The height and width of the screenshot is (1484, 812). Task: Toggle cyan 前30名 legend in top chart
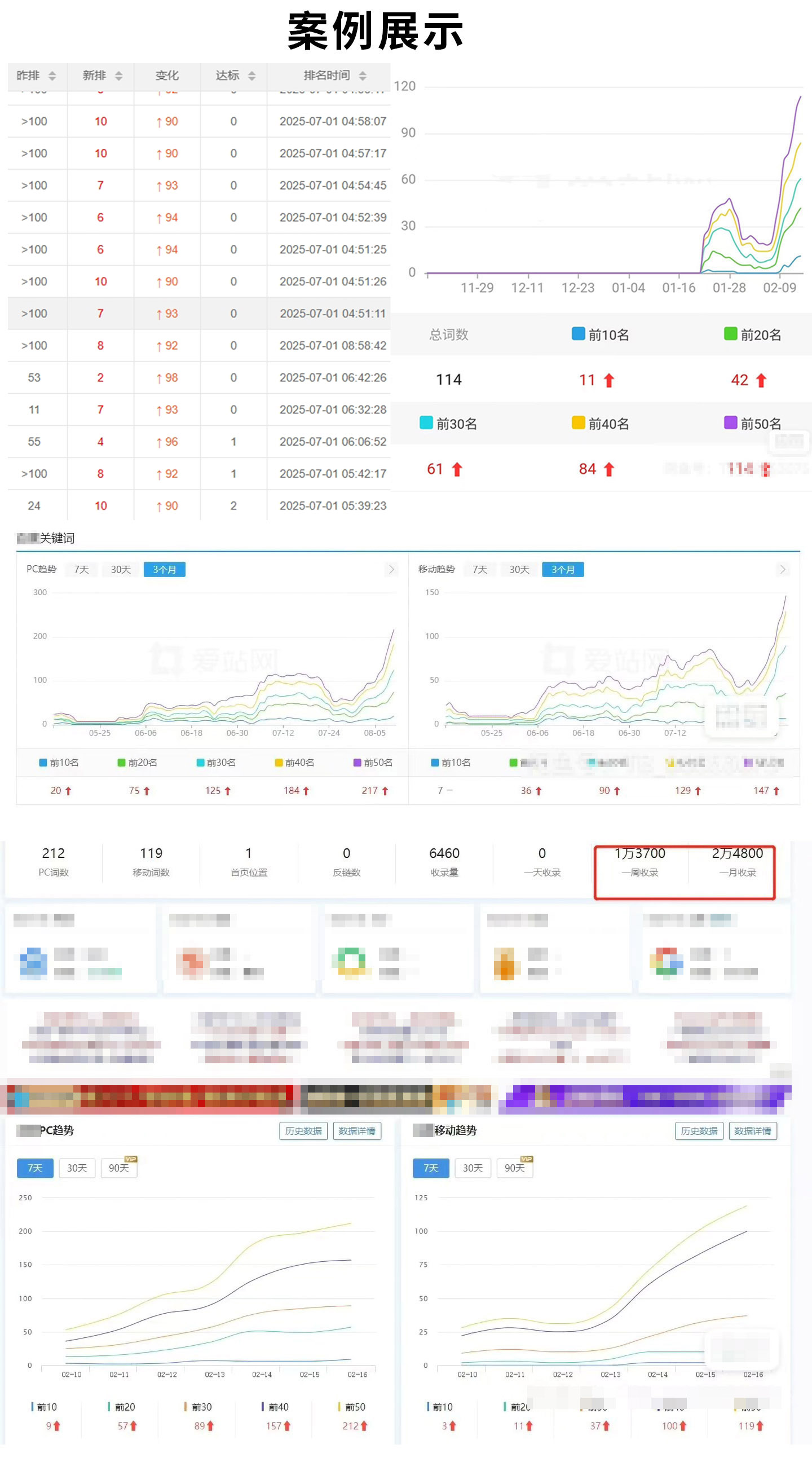pos(448,424)
